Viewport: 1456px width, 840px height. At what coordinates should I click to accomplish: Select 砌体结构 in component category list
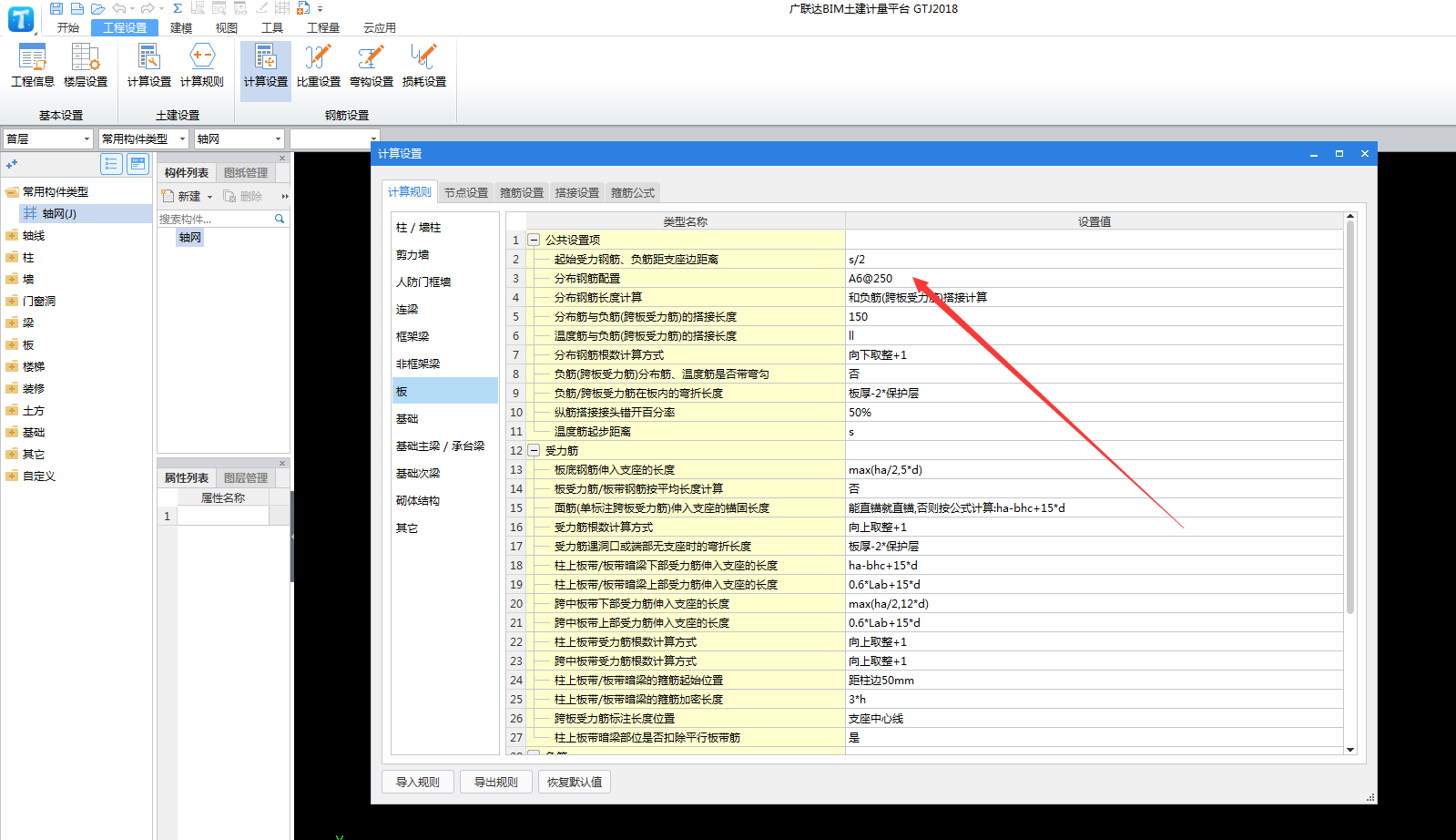[444, 500]
